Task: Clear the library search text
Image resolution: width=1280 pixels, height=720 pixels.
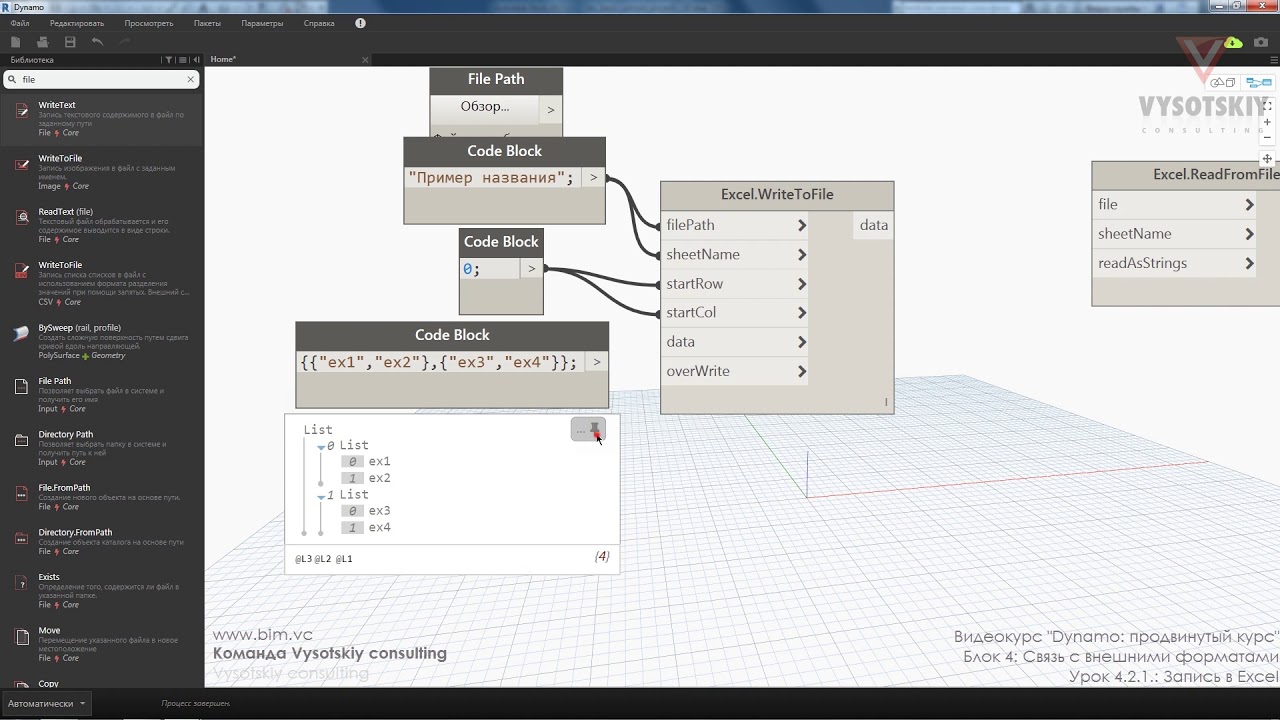Action: [191, 79]
